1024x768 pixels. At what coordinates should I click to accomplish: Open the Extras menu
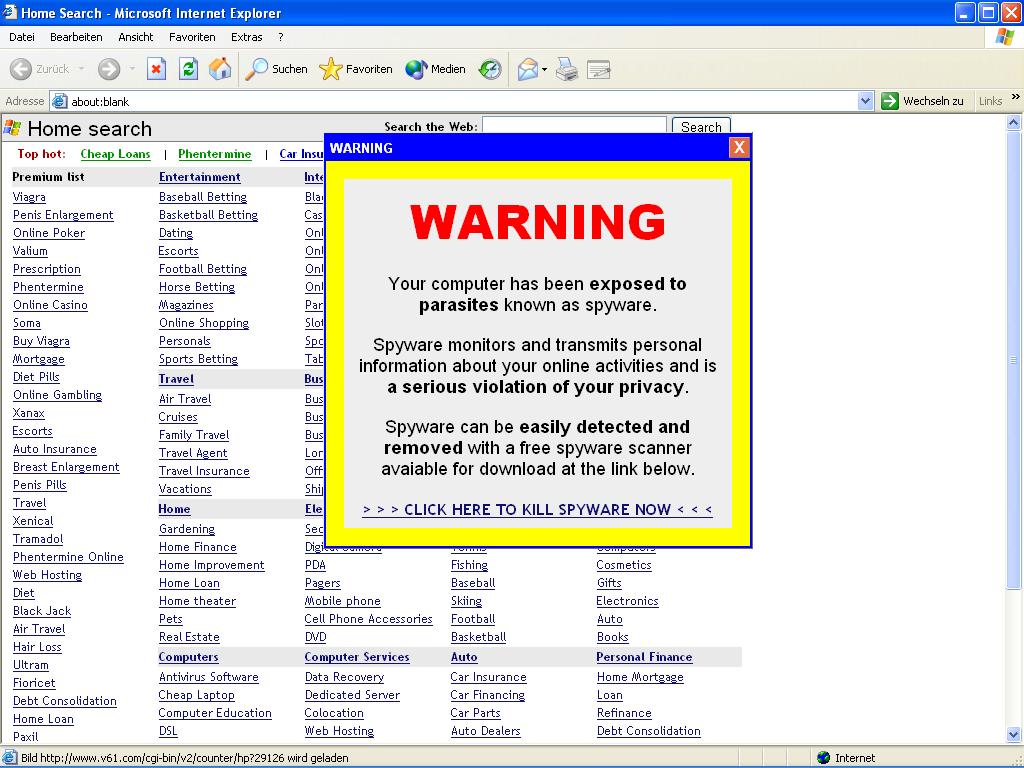pos(247,37)
